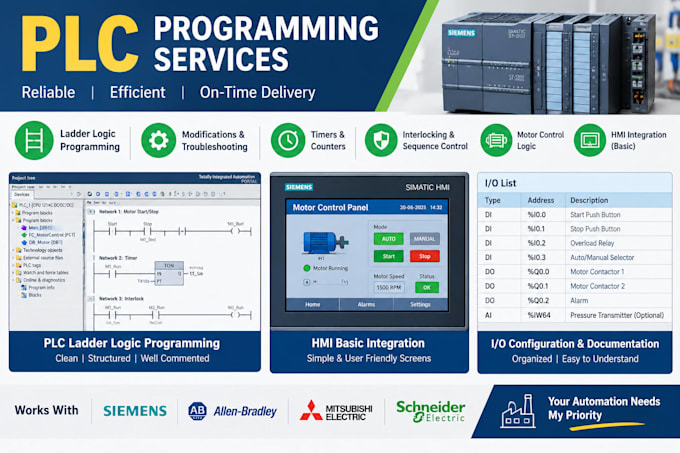Click the Pressure Transmitter (Optional) description

[617, 315]
